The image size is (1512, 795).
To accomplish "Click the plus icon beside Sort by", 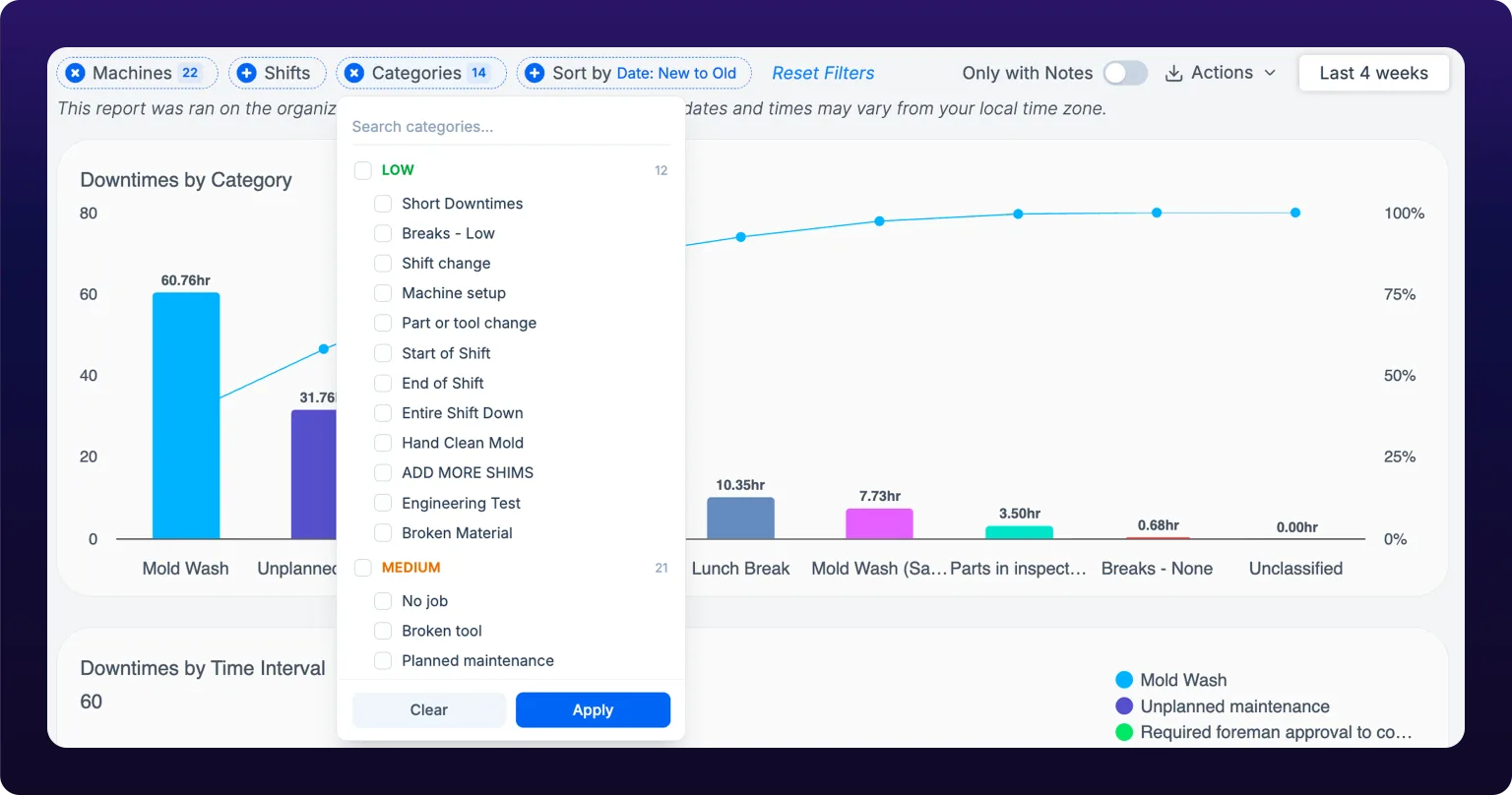I will [x=535, y=73].
